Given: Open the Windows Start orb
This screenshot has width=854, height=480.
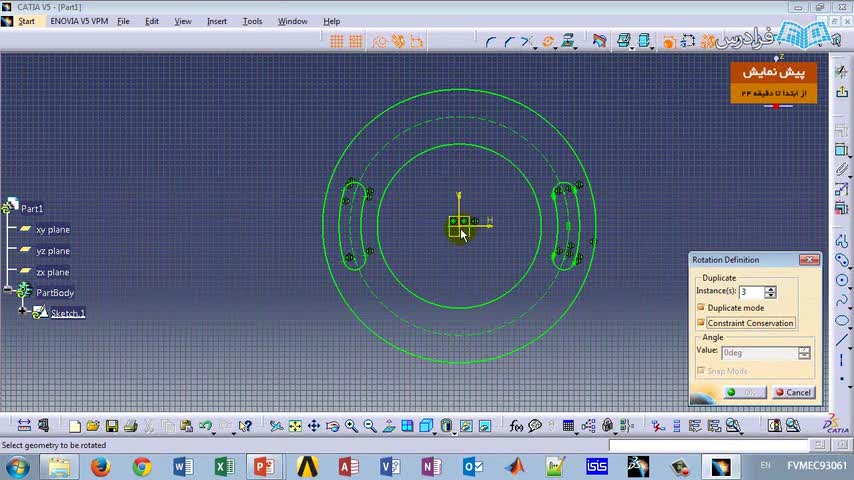Looking at the screenshot, I should (17, 467).
